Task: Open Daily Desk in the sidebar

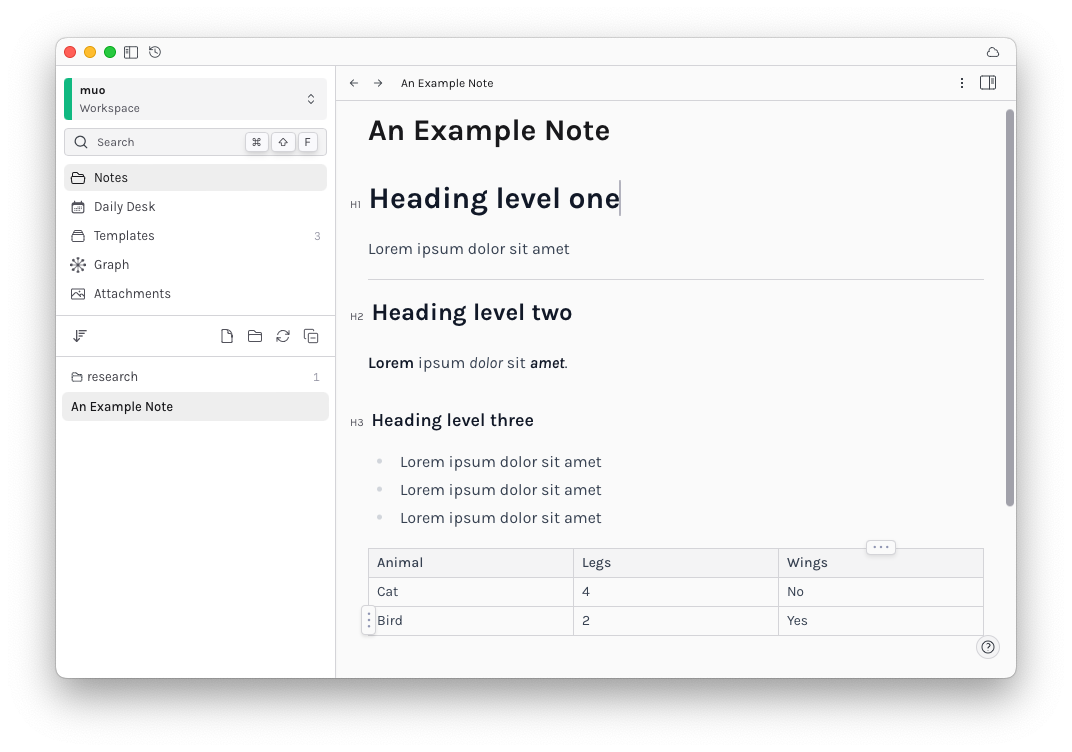Action: click(x=124, y=207)
